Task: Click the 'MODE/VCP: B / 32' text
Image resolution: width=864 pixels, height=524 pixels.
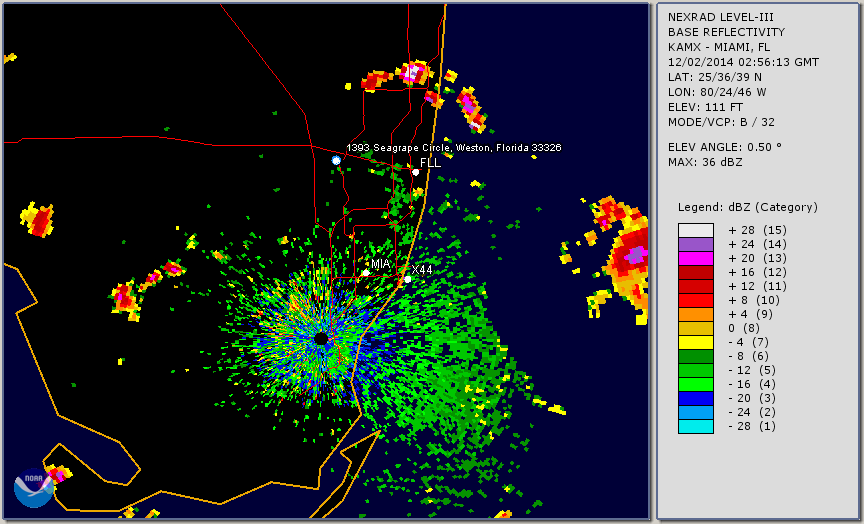Action: tap(721, 122)
